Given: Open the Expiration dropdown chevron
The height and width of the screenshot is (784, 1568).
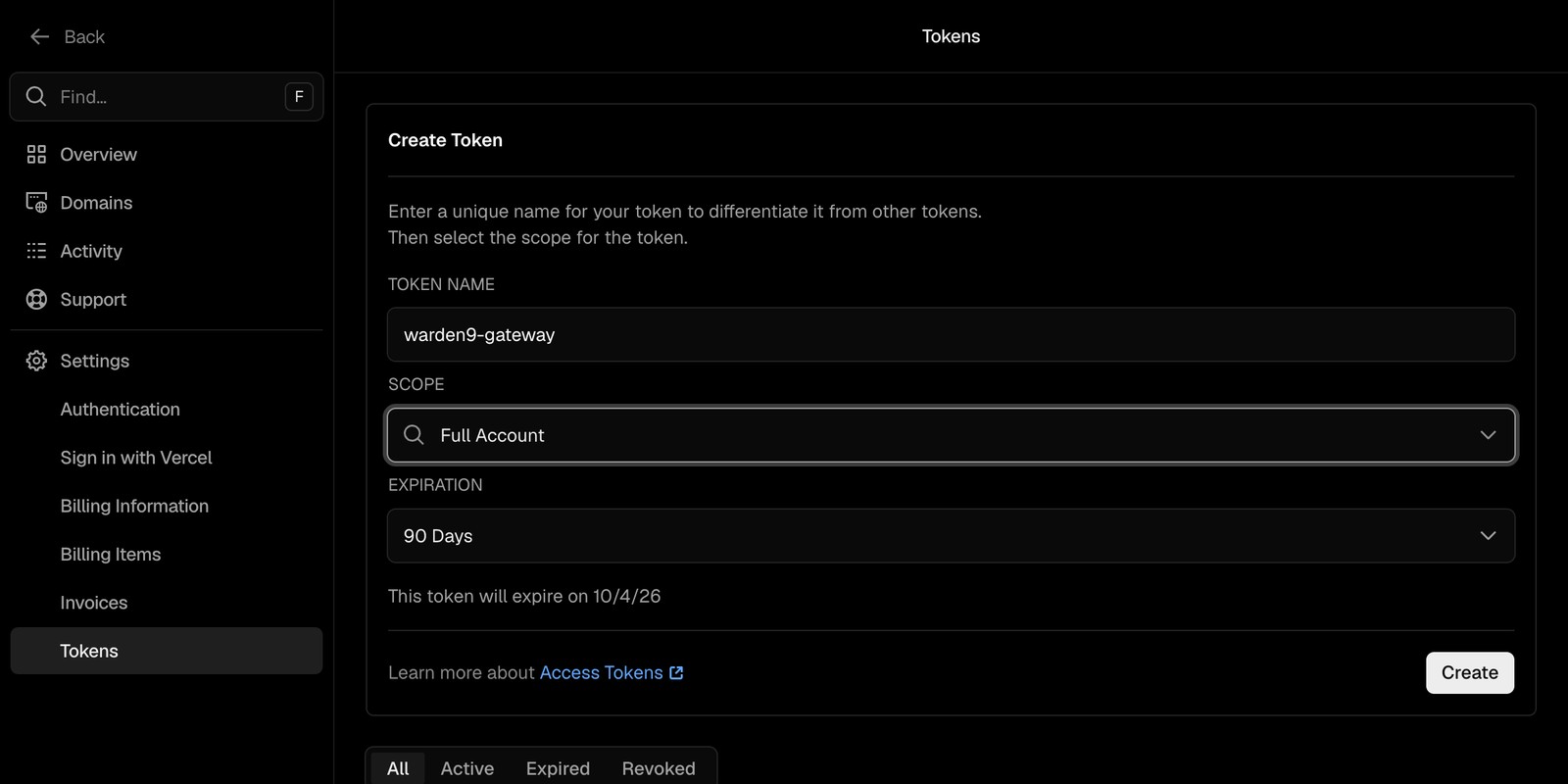Looking at the screenshot, I should (1488, 536).
